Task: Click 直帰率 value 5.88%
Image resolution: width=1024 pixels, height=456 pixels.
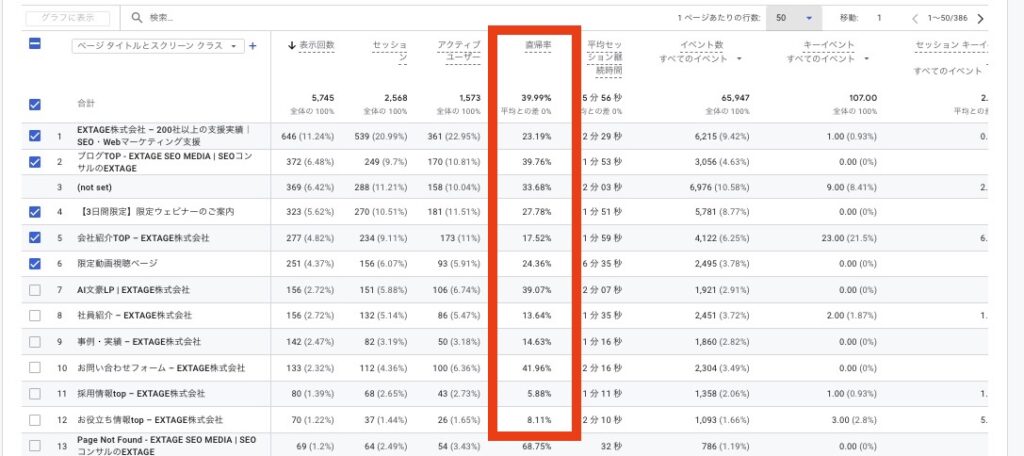Action: (539, 394)
